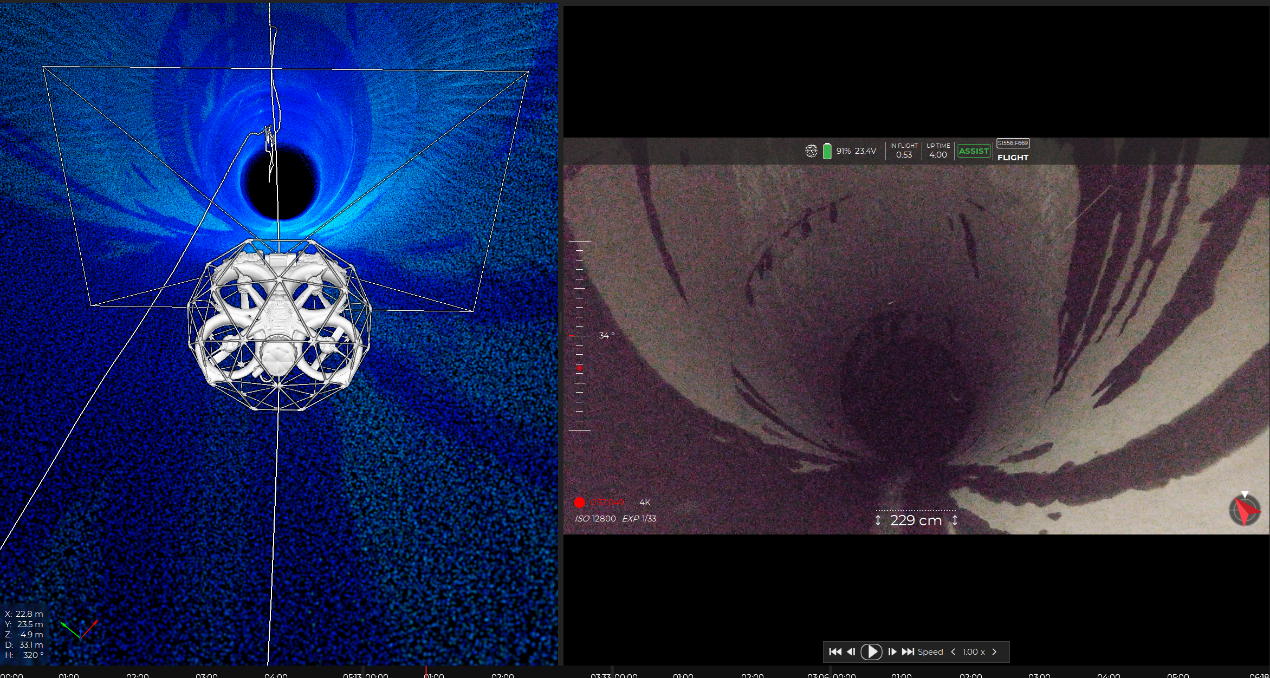Click the 4K resolution label

645,502
